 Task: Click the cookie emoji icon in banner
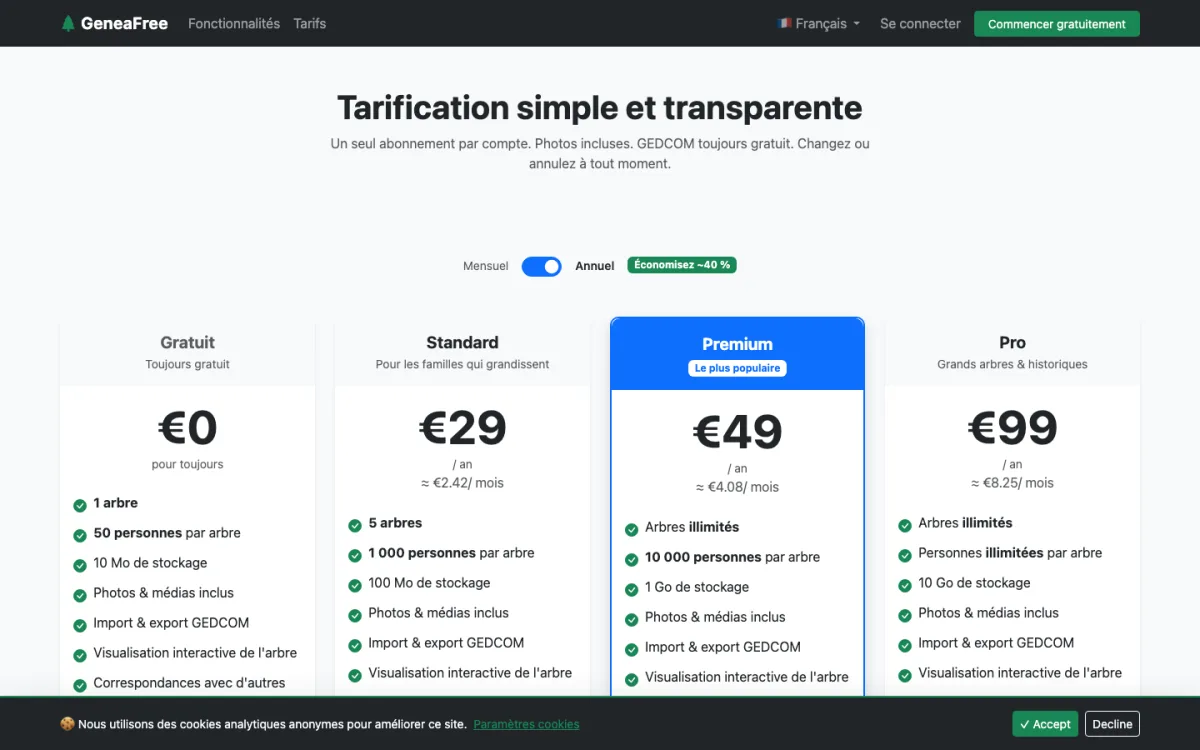point(67,724)
